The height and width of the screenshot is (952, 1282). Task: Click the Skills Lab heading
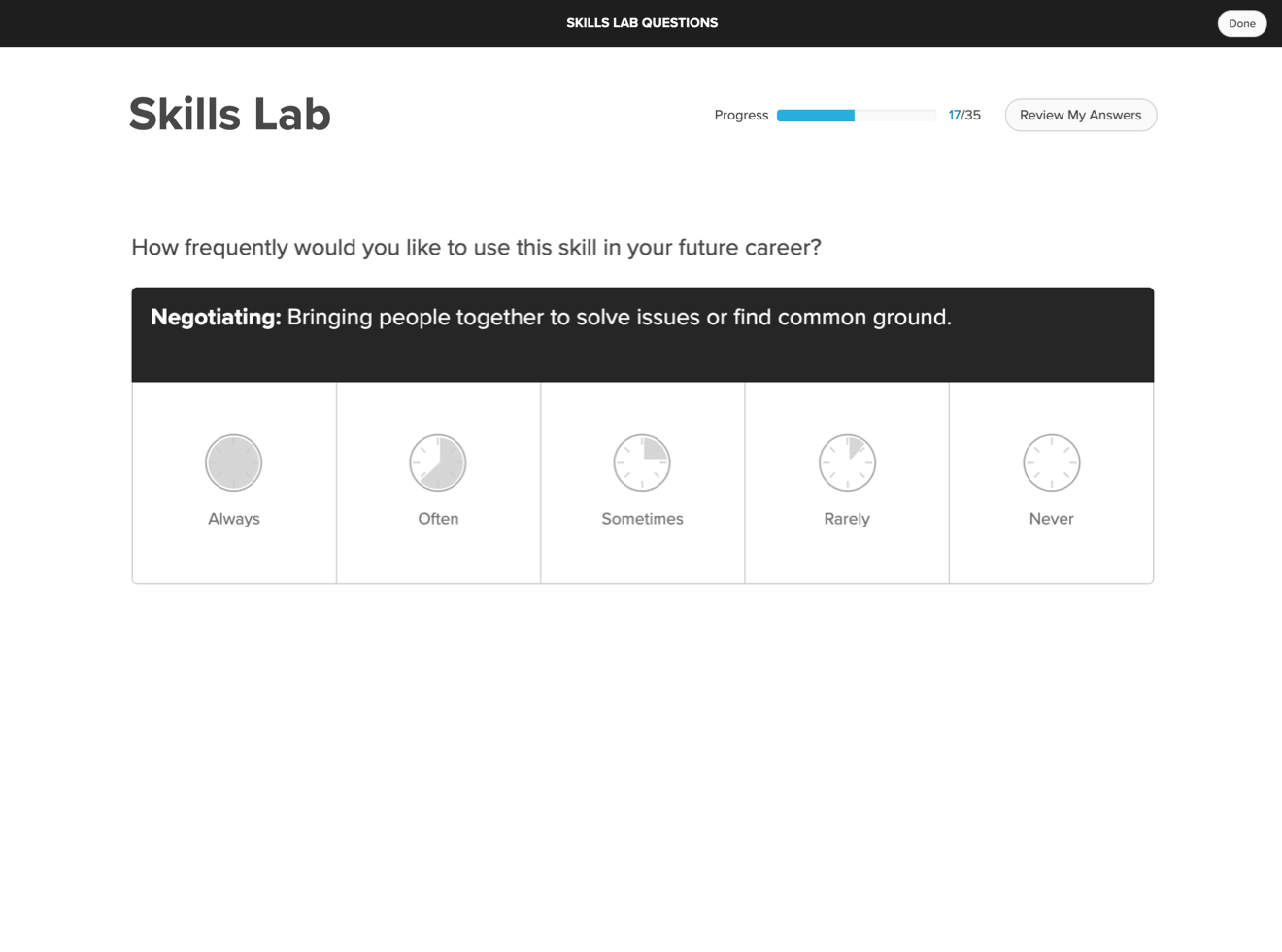coord(229,114)
